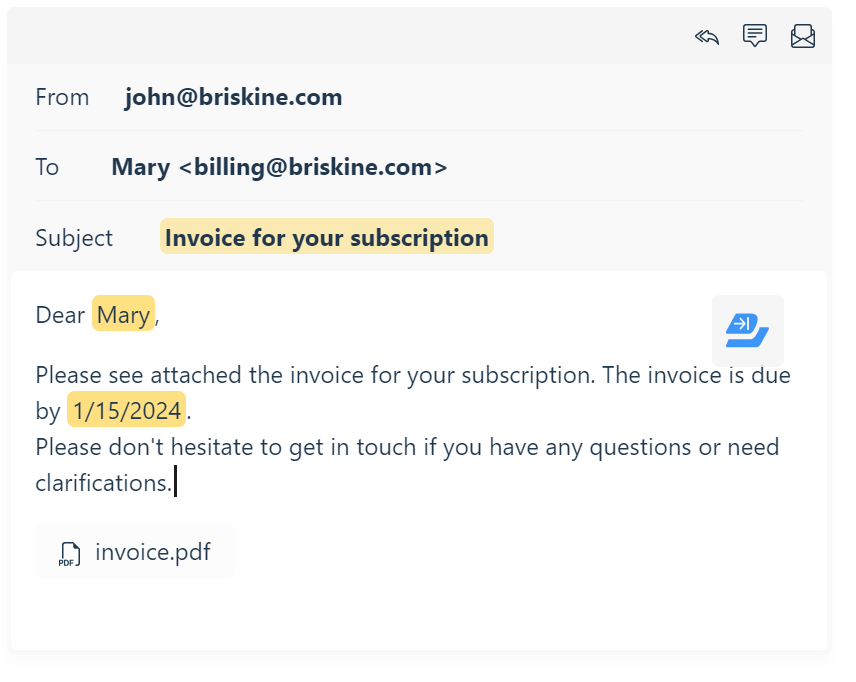The image size is (856, 682).
Task: Click the reply-all arrow icon
Action: (707, 37)
